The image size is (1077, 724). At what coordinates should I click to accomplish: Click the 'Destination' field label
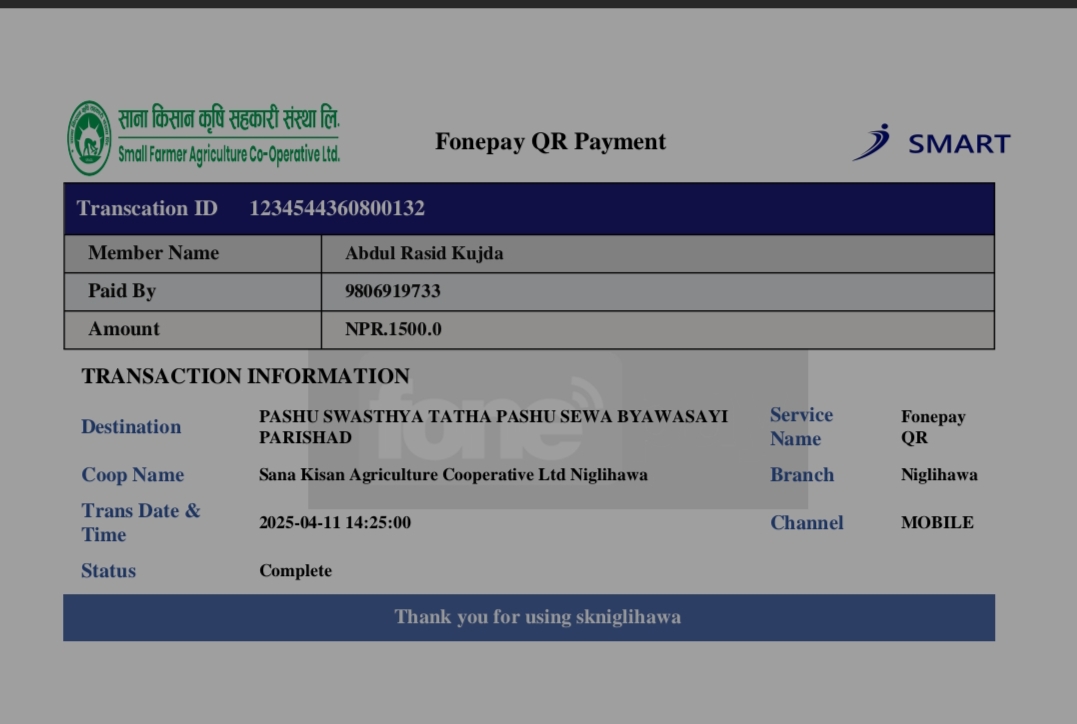(x=131, y=427)
